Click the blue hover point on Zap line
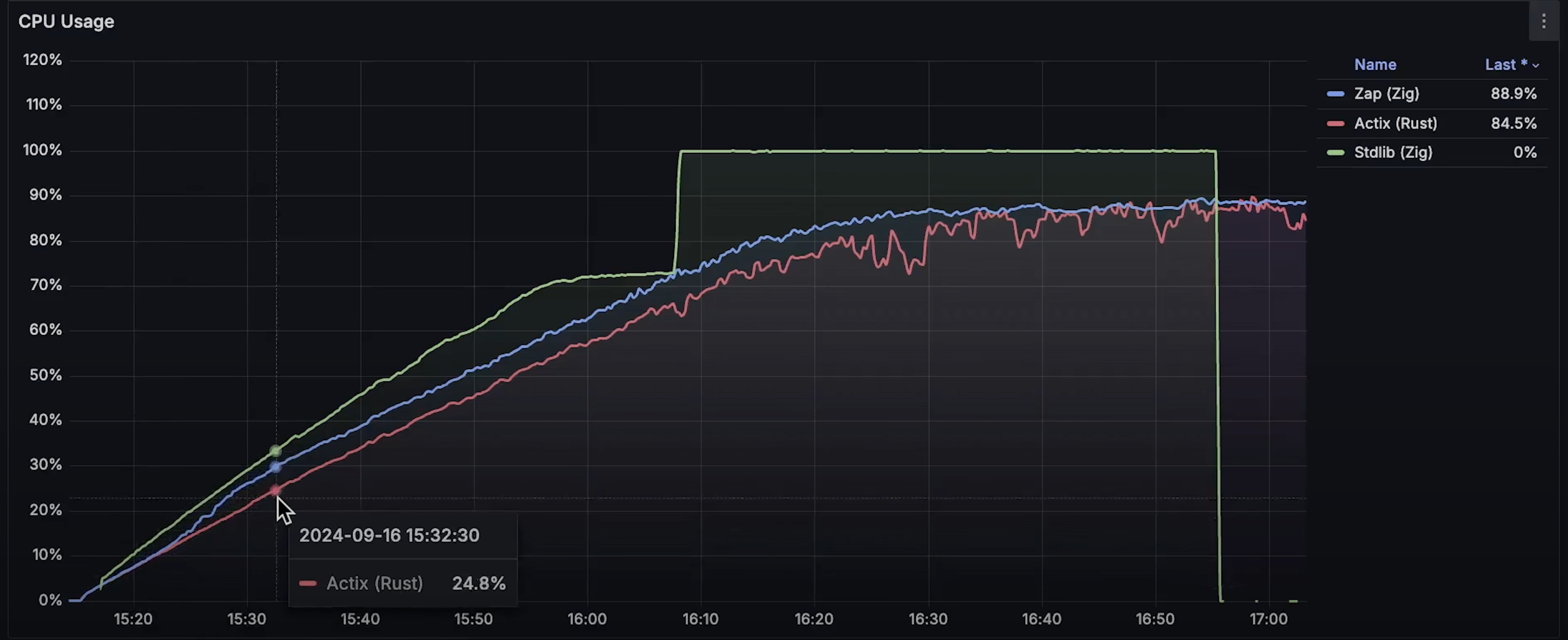 (x=276, y=467)
